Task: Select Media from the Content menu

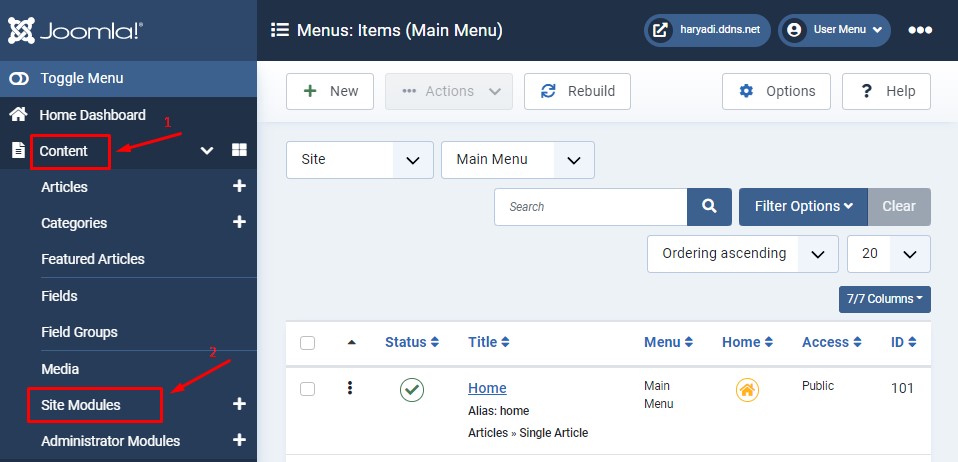Action: (x=60, y=369)
